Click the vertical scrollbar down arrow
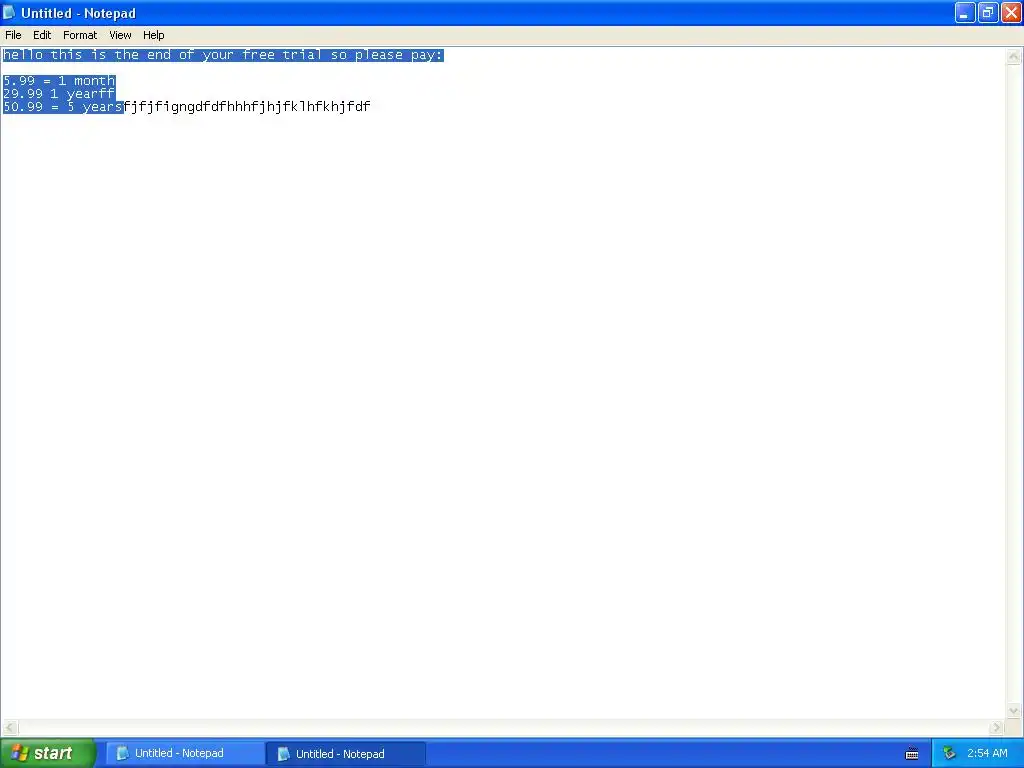1024x768 pixels. [1014, 711]
